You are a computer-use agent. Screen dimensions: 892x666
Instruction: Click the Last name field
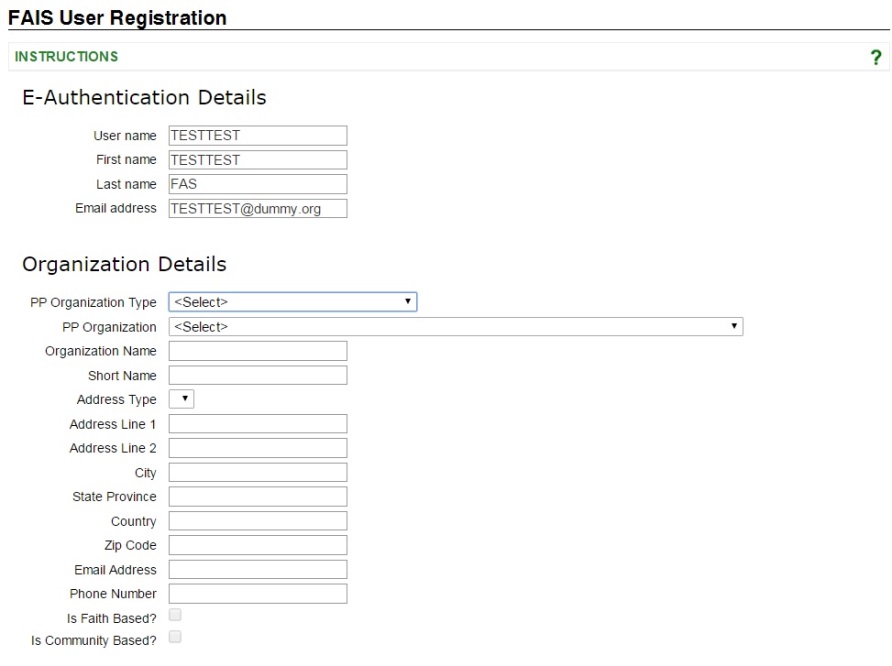point(257,184)
